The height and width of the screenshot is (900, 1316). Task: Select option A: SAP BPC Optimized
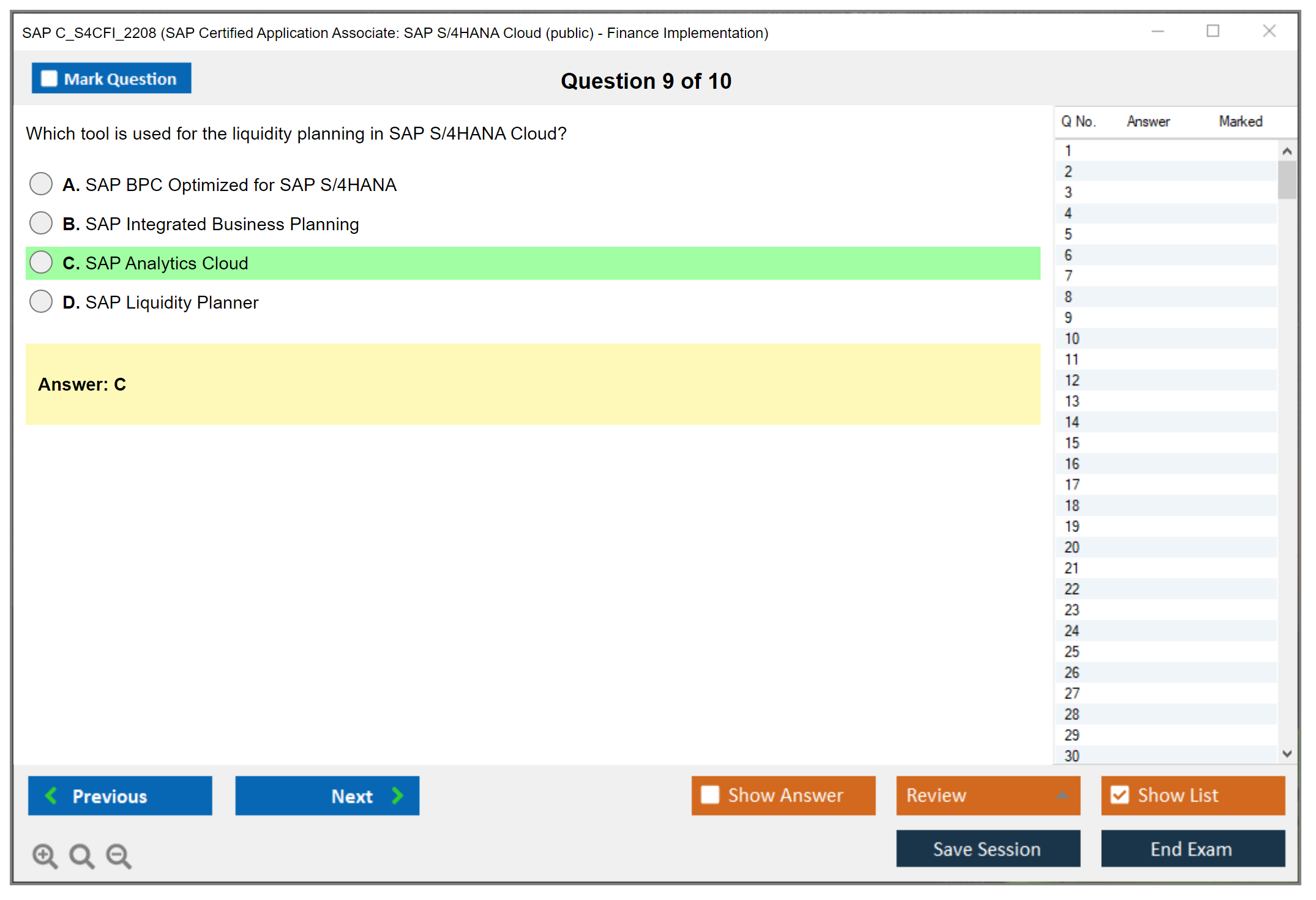41,184
